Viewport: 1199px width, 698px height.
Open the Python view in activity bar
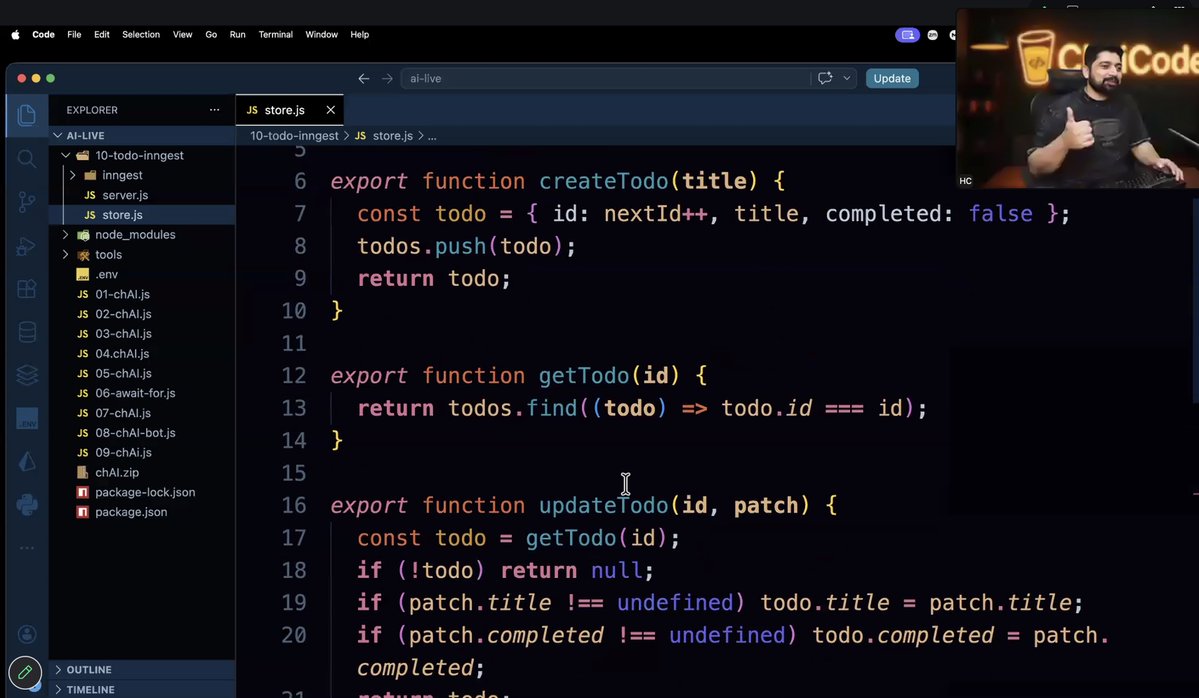(x=27, y=505)
